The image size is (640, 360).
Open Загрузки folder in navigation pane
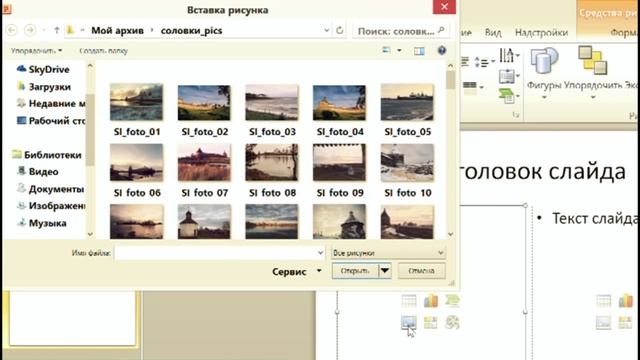44,87
